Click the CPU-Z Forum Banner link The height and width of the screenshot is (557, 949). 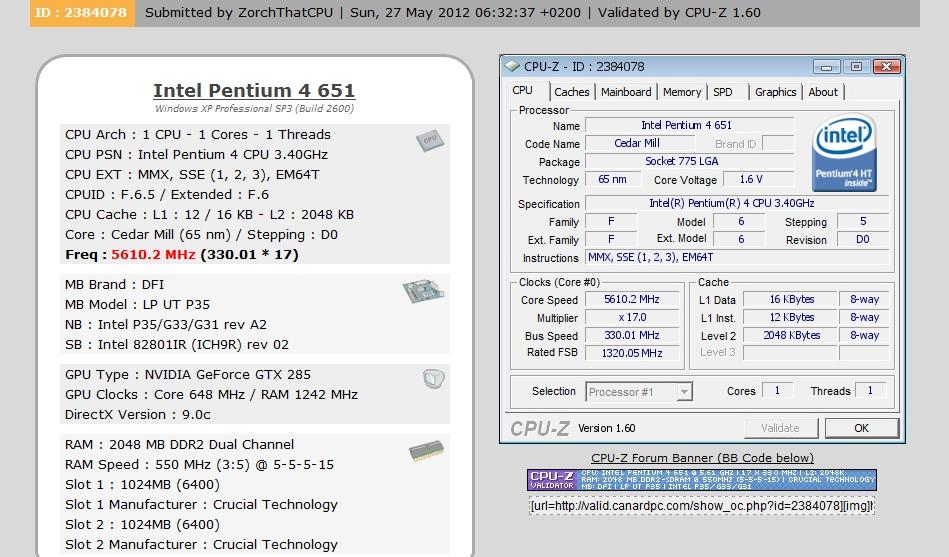(x=702, y=458)
